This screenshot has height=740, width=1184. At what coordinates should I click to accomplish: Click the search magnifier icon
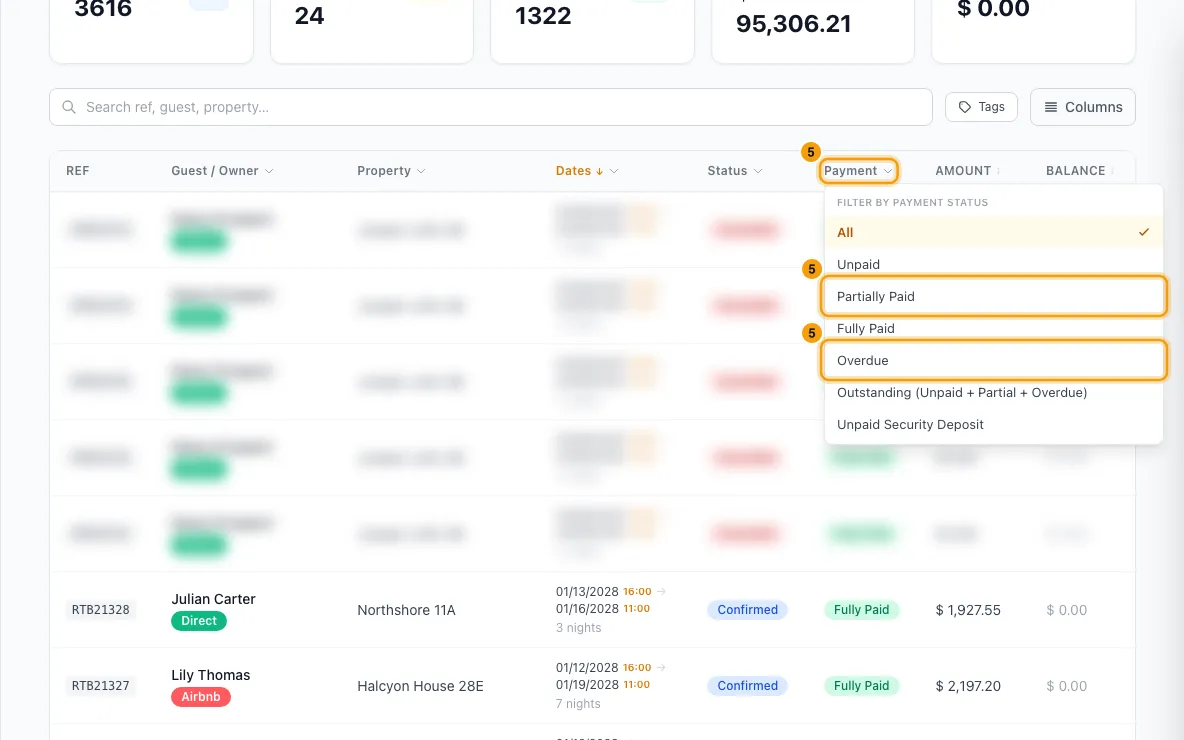click(69, 107)
